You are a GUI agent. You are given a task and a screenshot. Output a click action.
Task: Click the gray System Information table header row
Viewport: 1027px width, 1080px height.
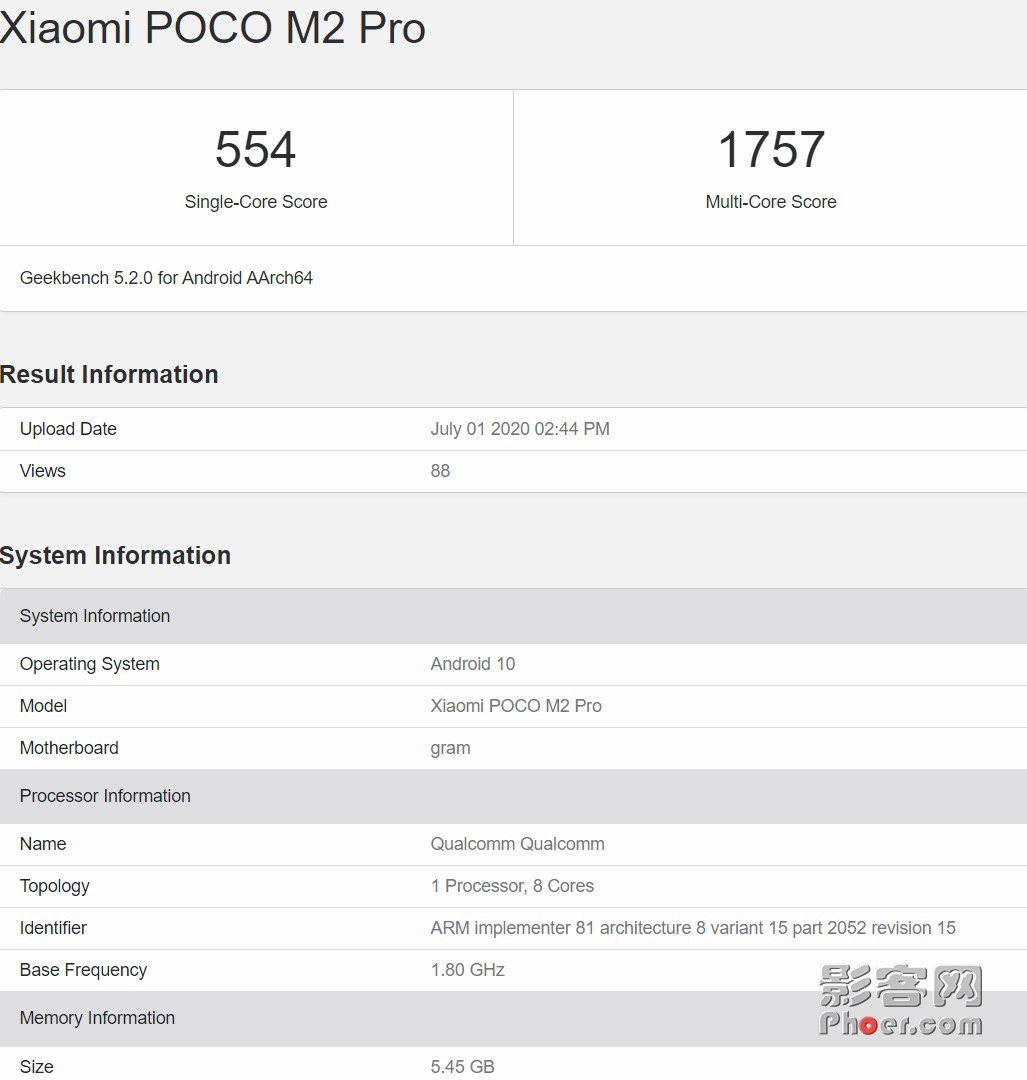tap(513, 616)
